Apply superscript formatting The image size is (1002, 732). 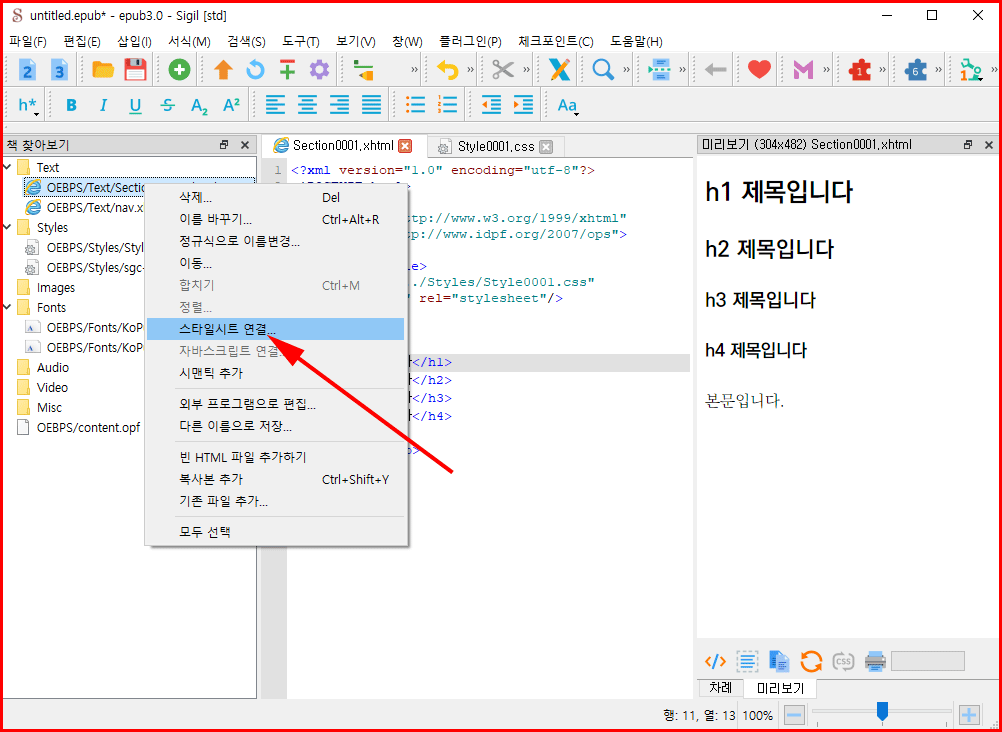[231, 105]
